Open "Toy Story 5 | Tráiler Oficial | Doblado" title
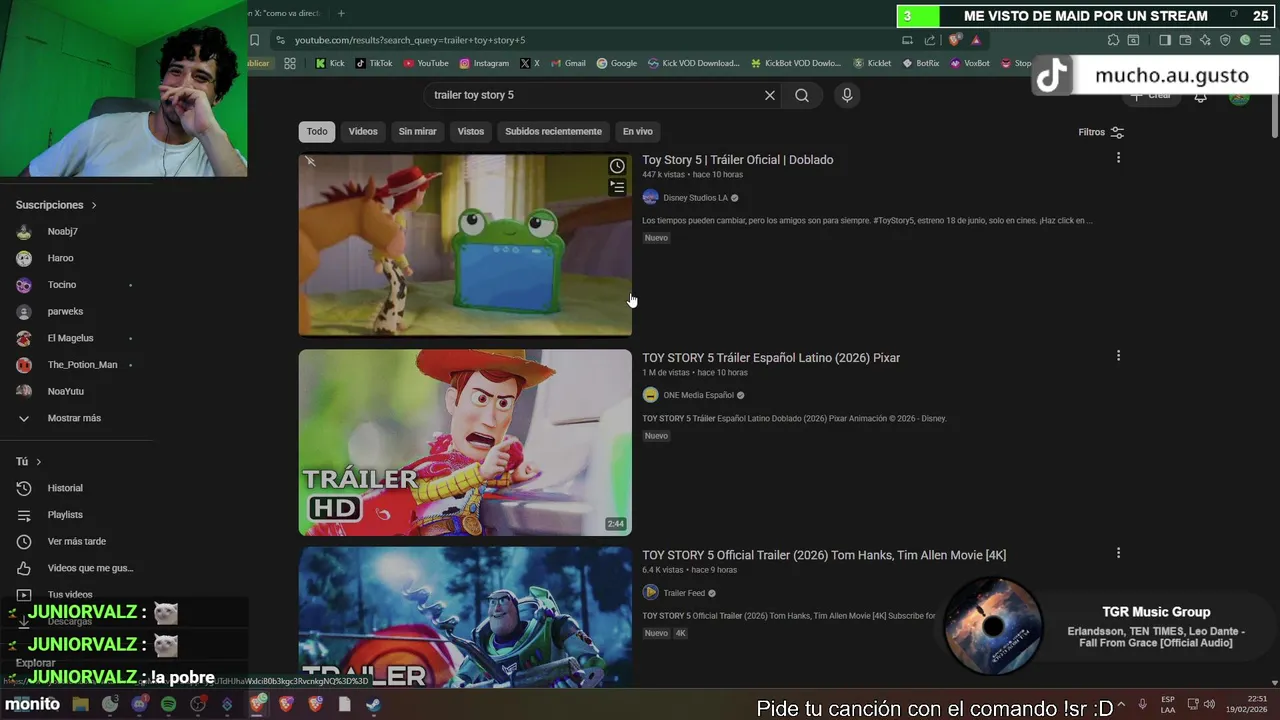Viewport: 1280px width, 720px height. coord(738,160)
